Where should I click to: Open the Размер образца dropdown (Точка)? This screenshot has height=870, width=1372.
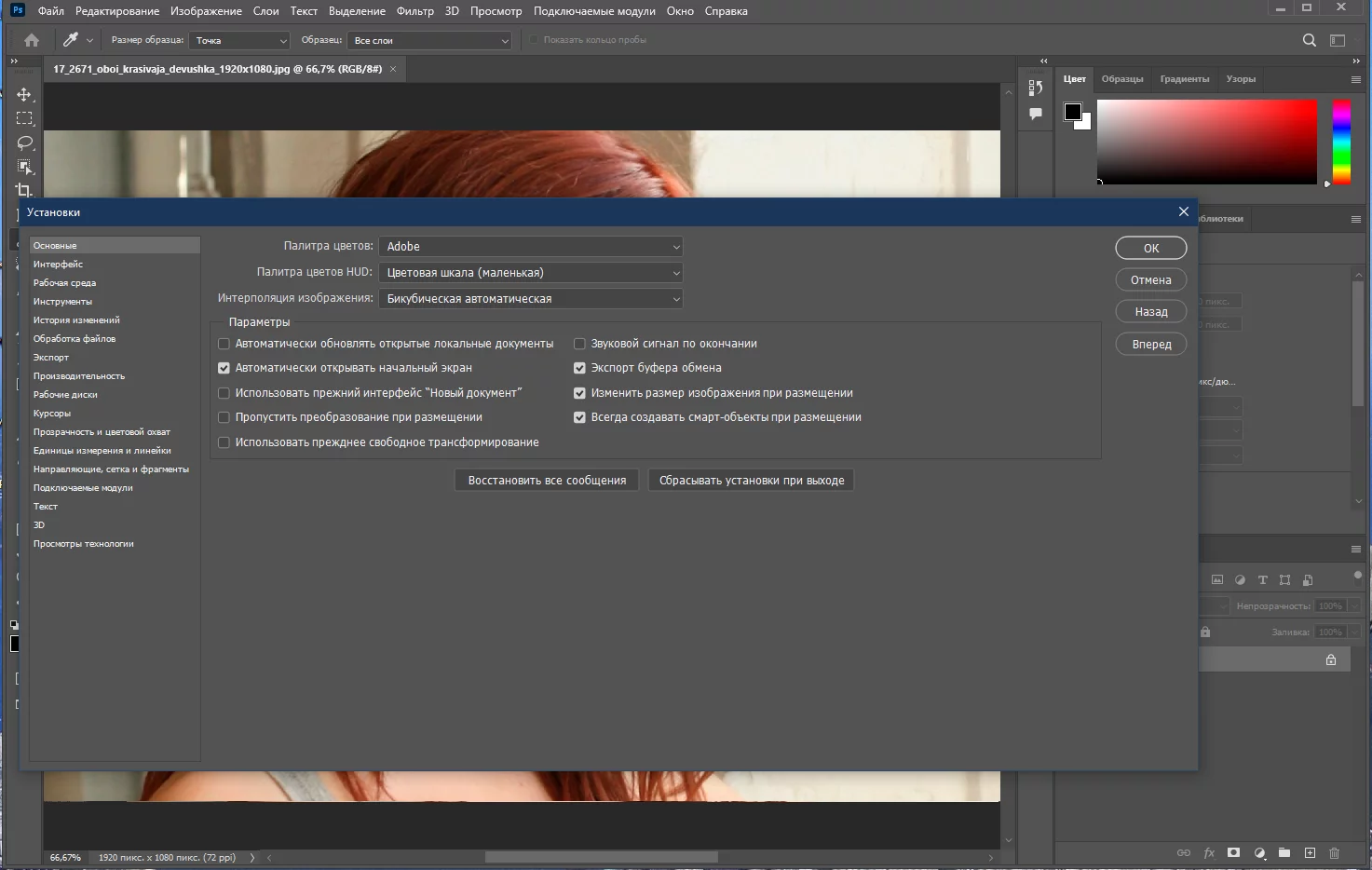point(239,40)
